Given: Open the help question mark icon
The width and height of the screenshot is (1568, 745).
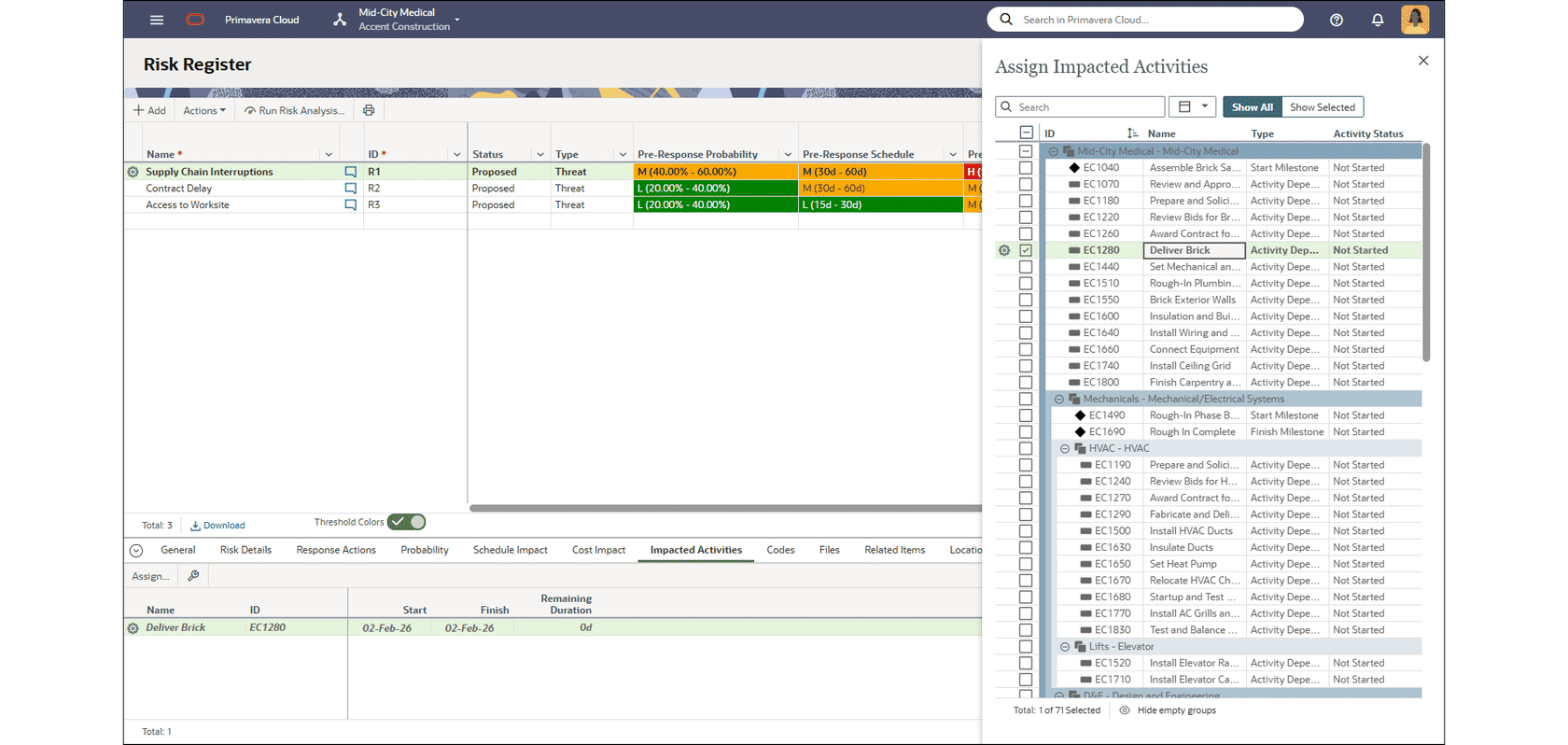Looking at the screenshot, I should (1336, 20).
